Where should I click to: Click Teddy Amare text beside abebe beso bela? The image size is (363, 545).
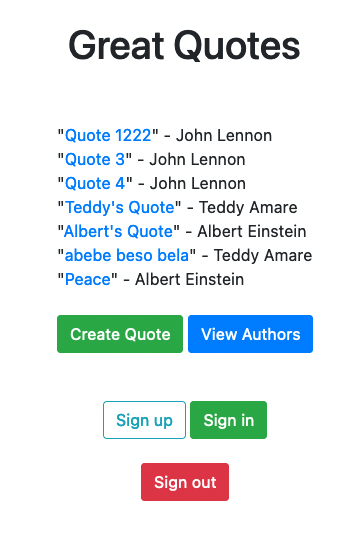[263, 255]
